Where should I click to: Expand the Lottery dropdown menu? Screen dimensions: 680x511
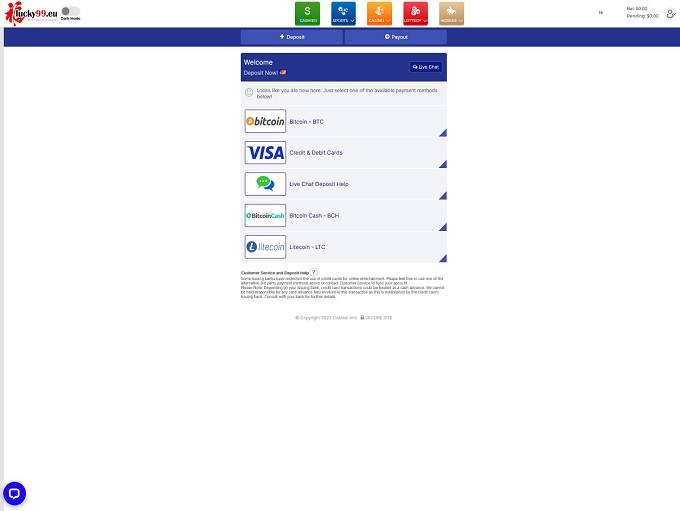[415, 14]
